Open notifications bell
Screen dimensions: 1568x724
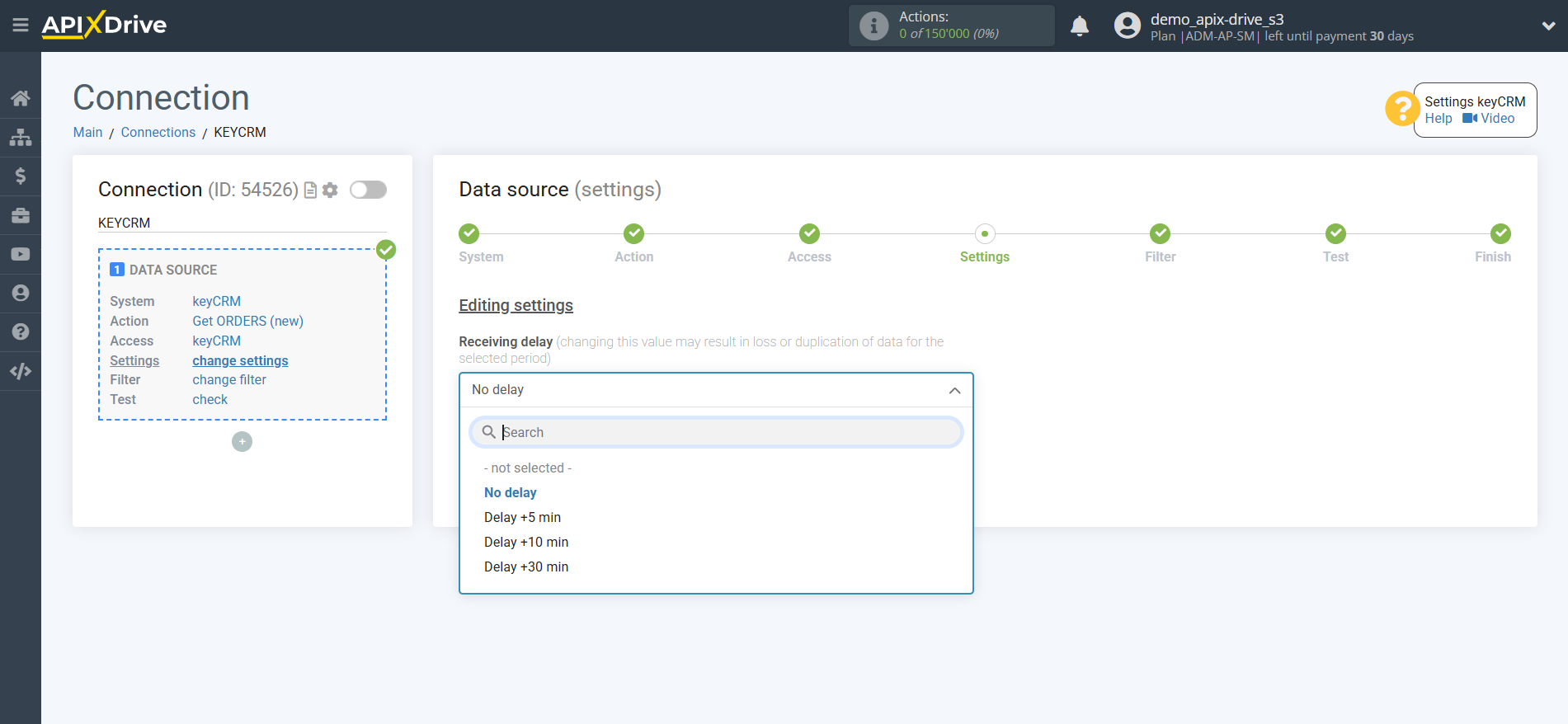tap(1080, 26)
